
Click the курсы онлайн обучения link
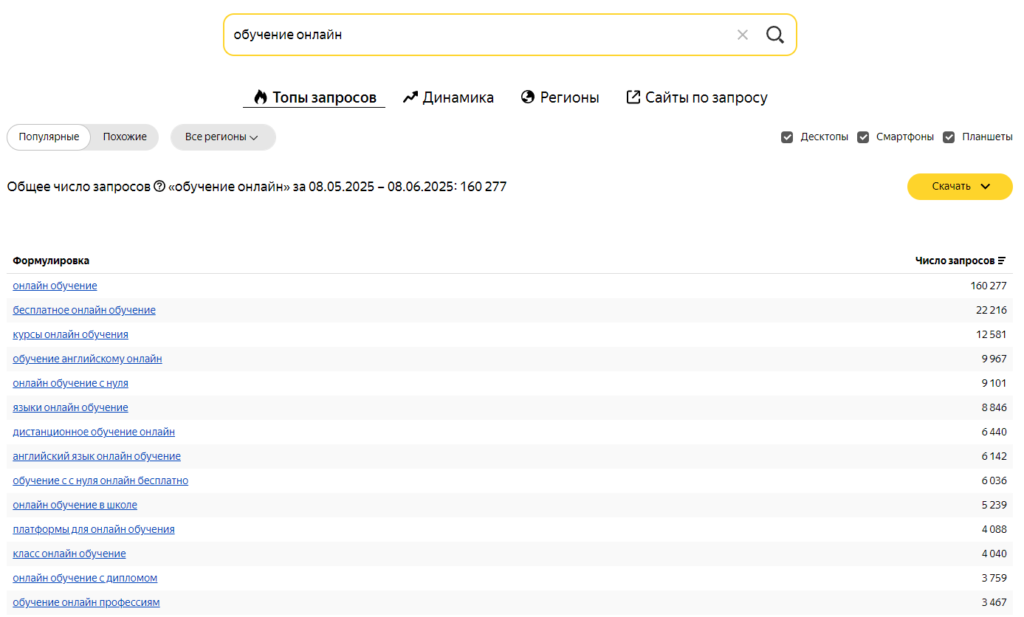tap(70, 335)
